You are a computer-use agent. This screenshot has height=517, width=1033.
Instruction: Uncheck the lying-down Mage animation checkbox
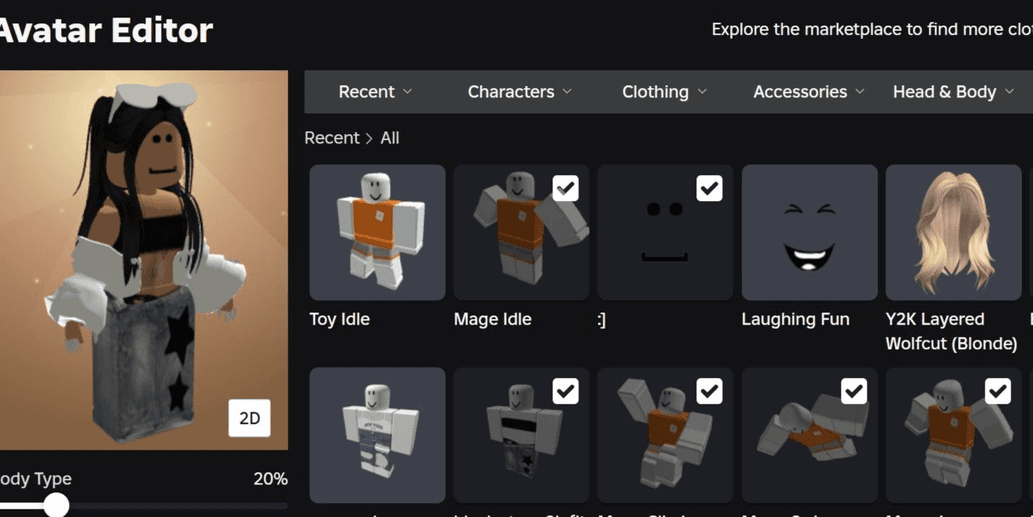coord(854,391)
